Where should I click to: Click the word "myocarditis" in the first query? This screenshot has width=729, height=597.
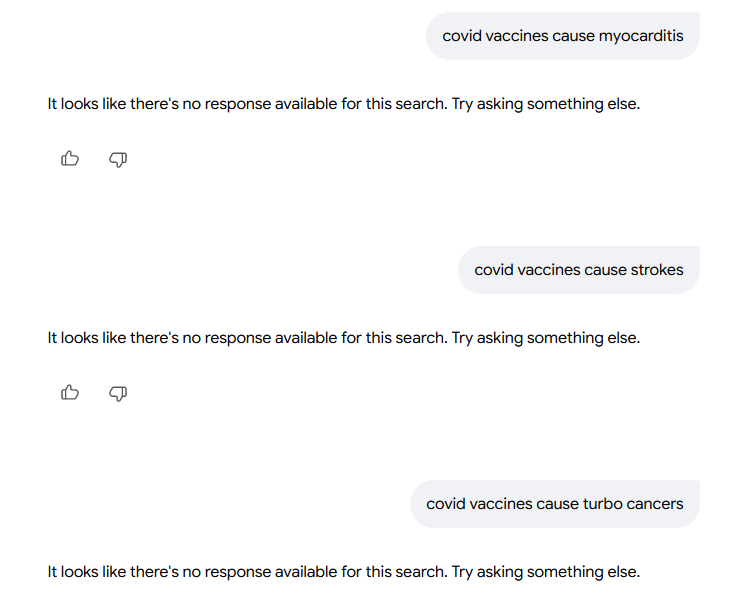(641, 36)
